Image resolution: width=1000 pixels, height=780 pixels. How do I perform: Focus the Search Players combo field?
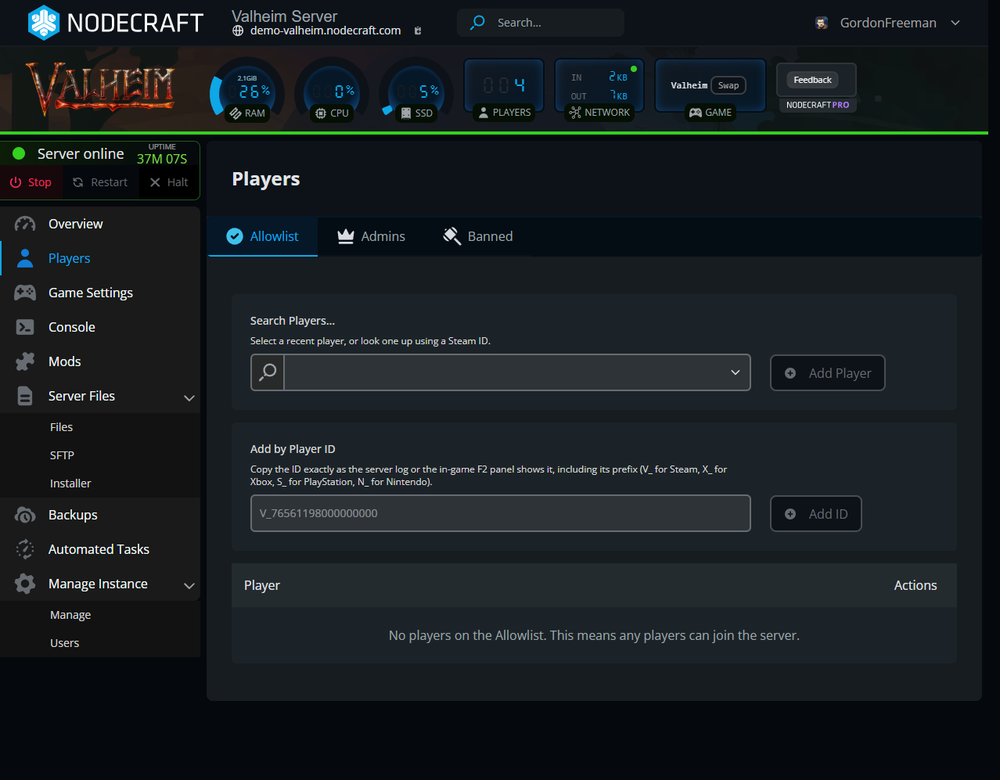pos(501,372)
